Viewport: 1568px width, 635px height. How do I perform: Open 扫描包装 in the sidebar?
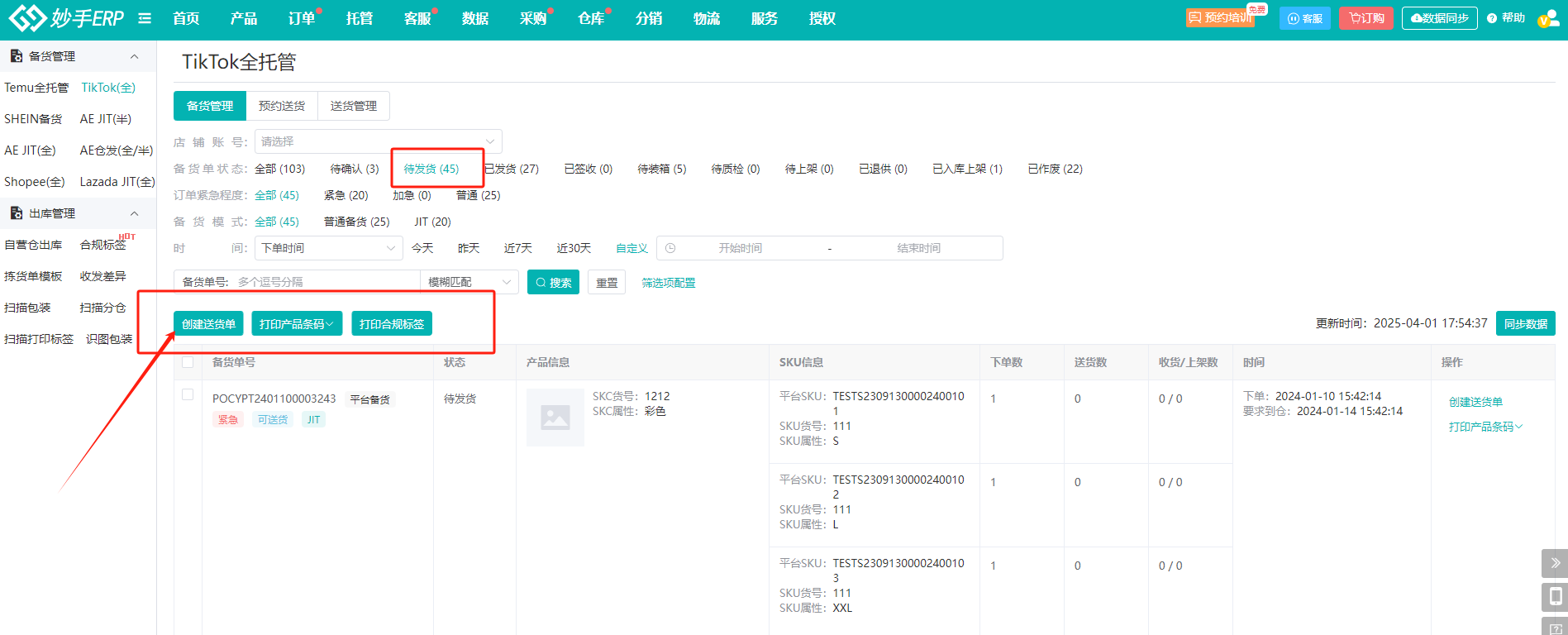(27, 308)
